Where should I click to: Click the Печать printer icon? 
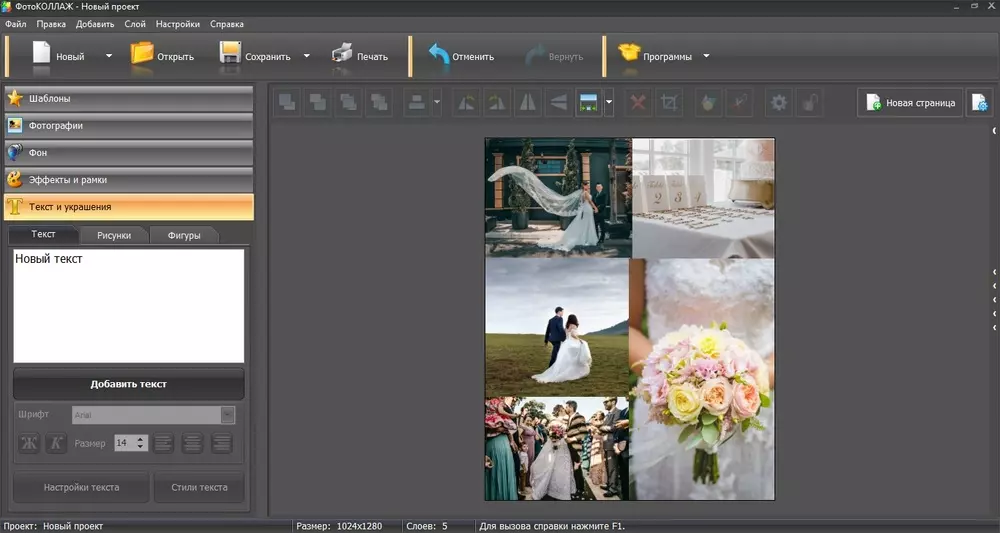click(342, 55)
